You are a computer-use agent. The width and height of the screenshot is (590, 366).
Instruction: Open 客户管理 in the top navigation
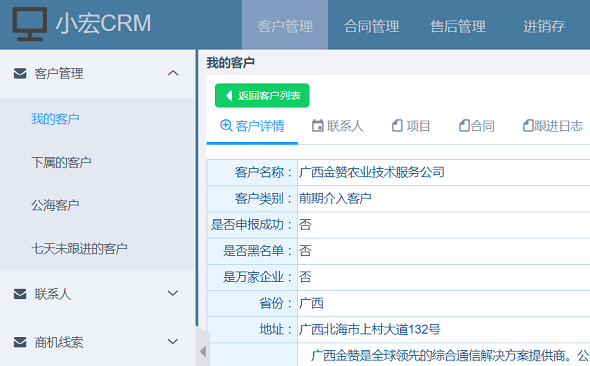[x=285, y=25]
